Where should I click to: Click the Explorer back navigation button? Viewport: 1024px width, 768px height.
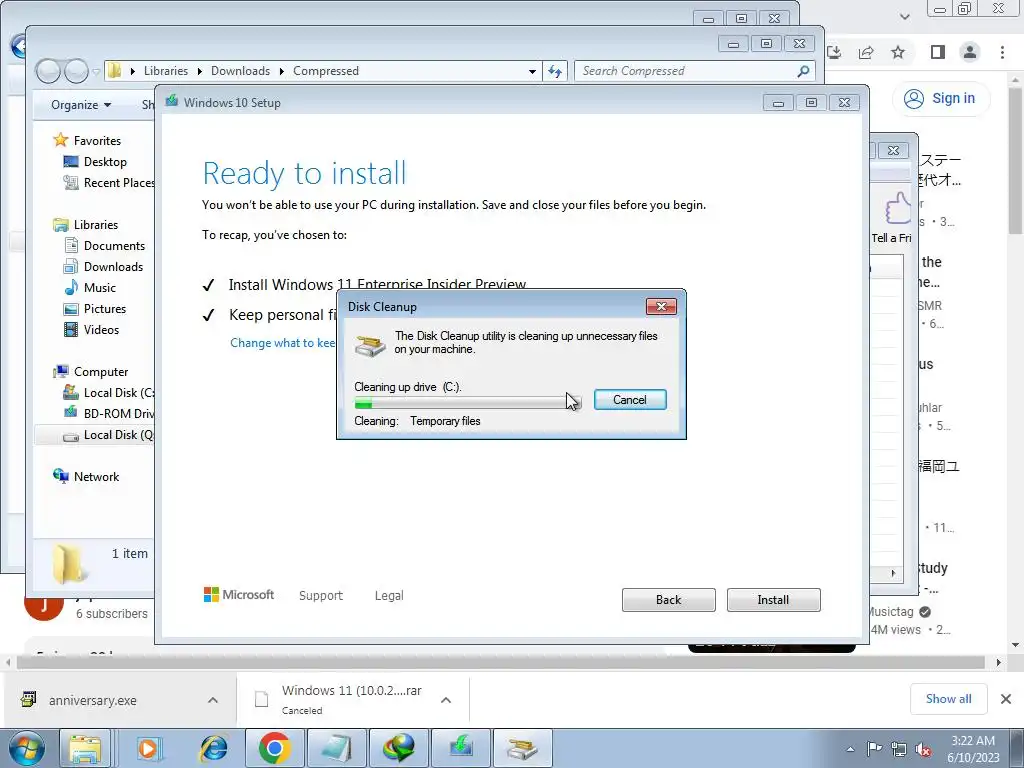(x=48, y=71)
